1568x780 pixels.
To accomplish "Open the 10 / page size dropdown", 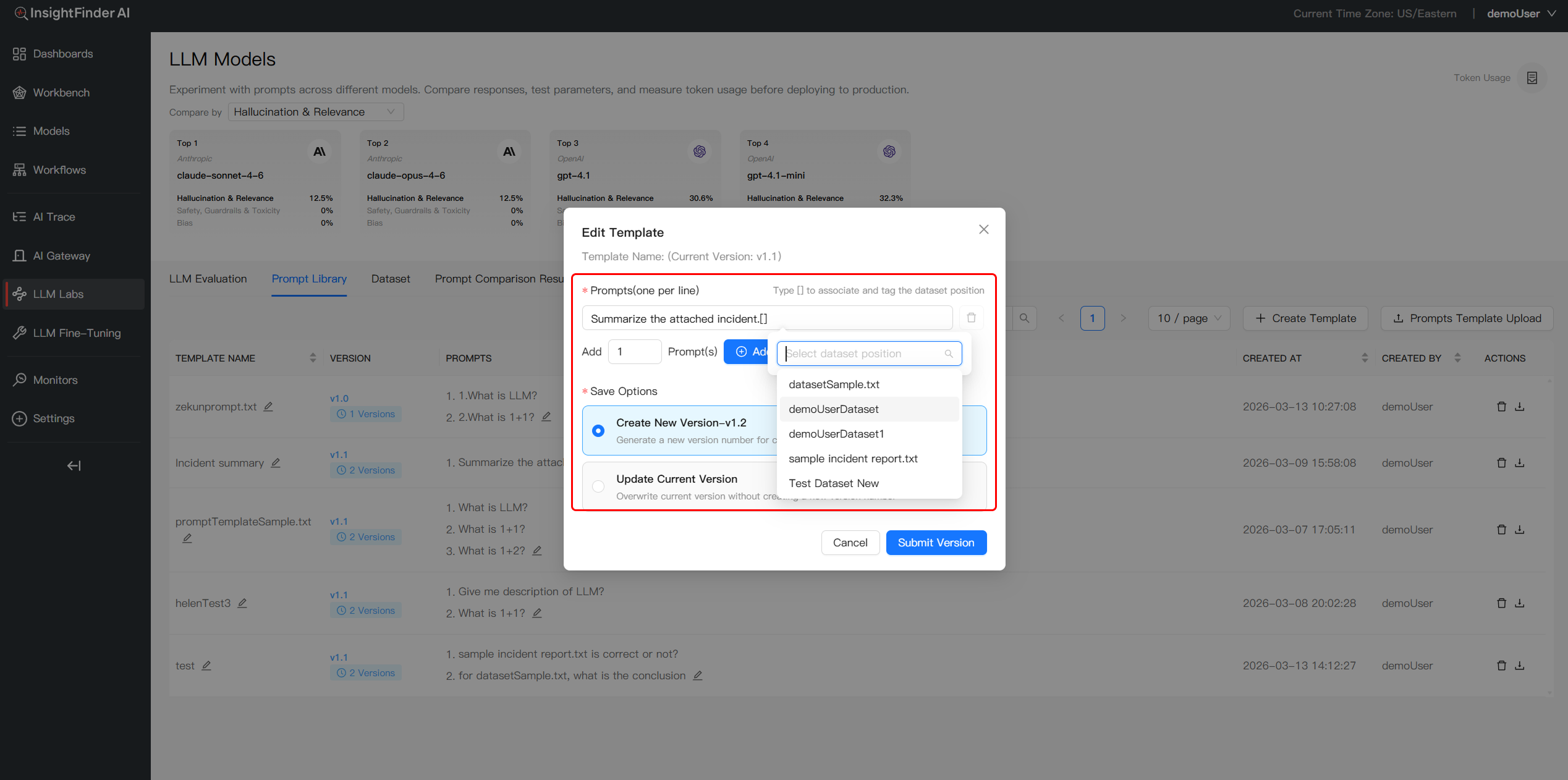I will [x=1189, y=318].
